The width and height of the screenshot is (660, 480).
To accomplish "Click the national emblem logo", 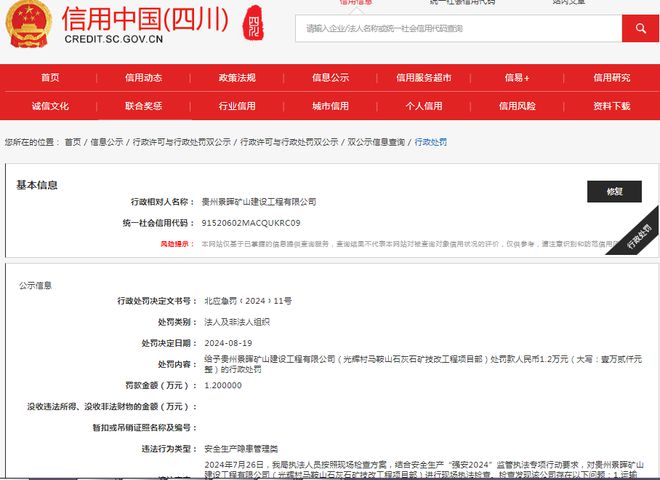I will (29, 24).
